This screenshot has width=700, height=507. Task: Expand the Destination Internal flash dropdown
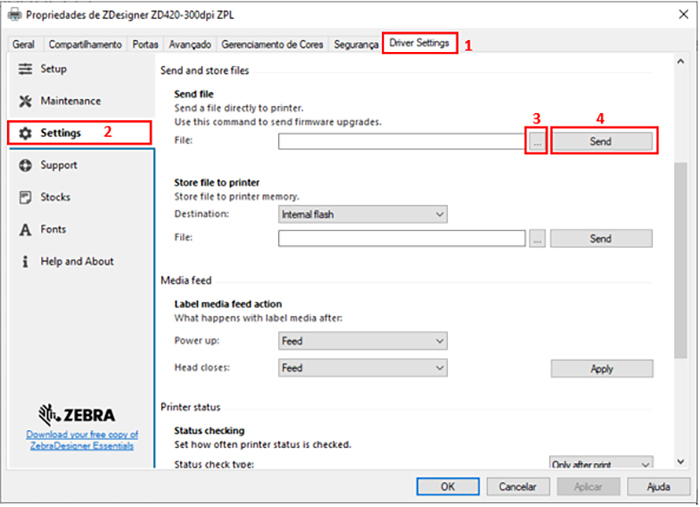[x=363, y=214]
